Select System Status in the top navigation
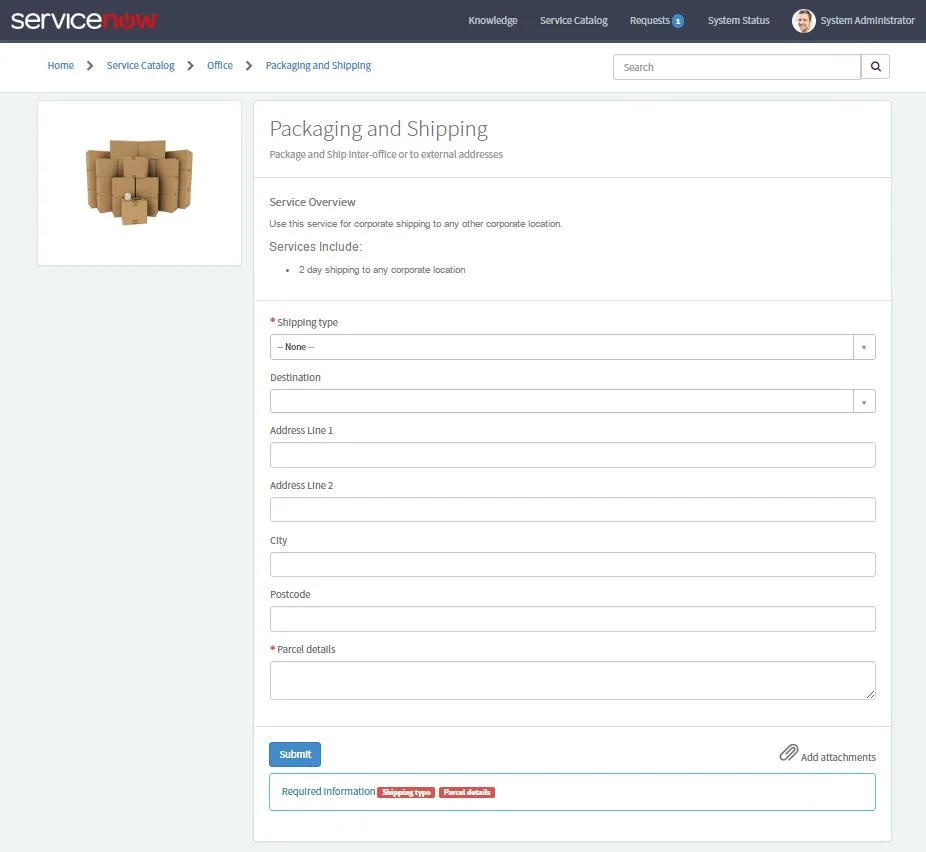 tap(738, 20)
